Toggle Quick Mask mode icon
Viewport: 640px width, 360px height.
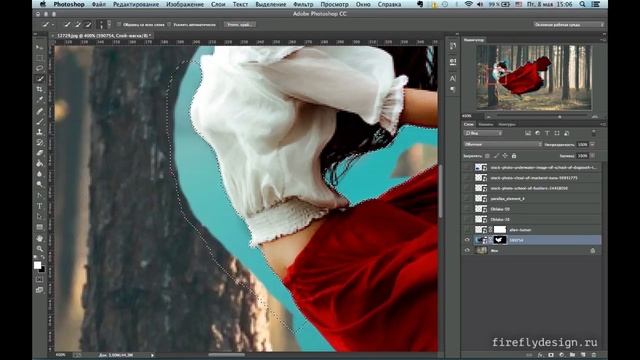[40, 280]
